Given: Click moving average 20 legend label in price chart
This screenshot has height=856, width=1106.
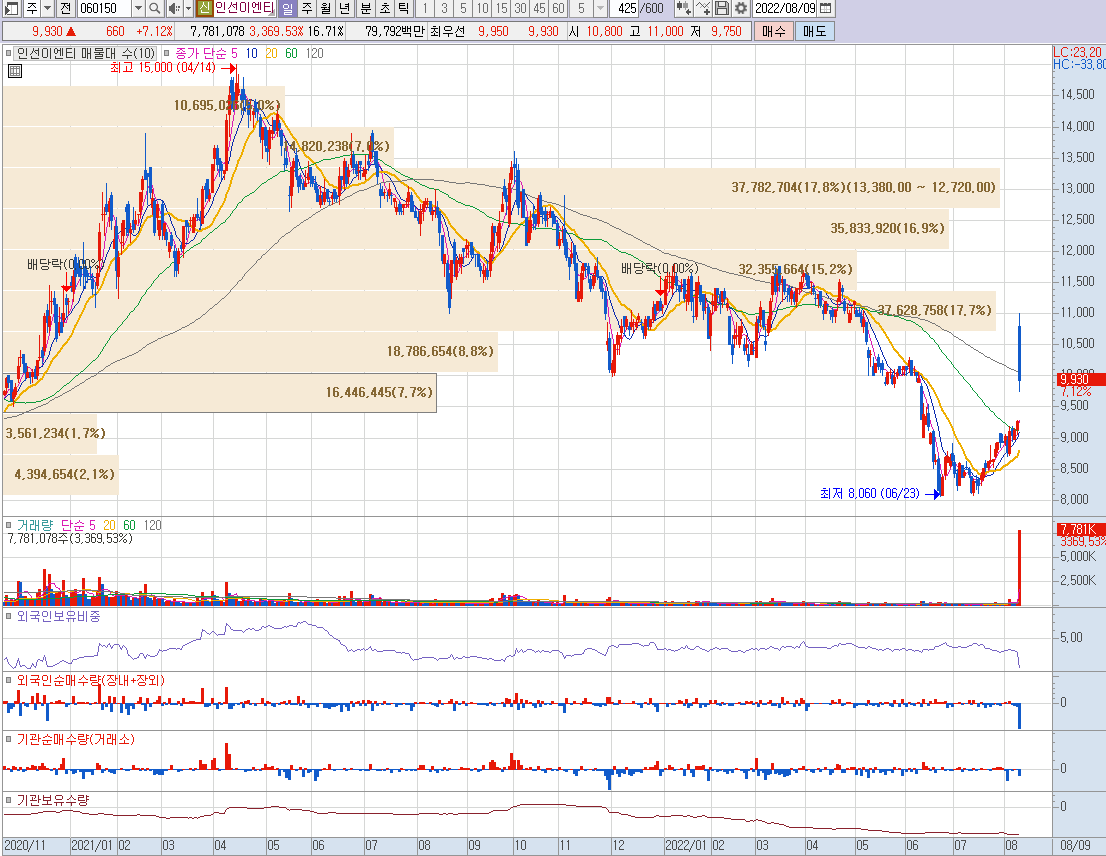Looking at the screenshot, I should pyautogui.click(x=272, y=53).
